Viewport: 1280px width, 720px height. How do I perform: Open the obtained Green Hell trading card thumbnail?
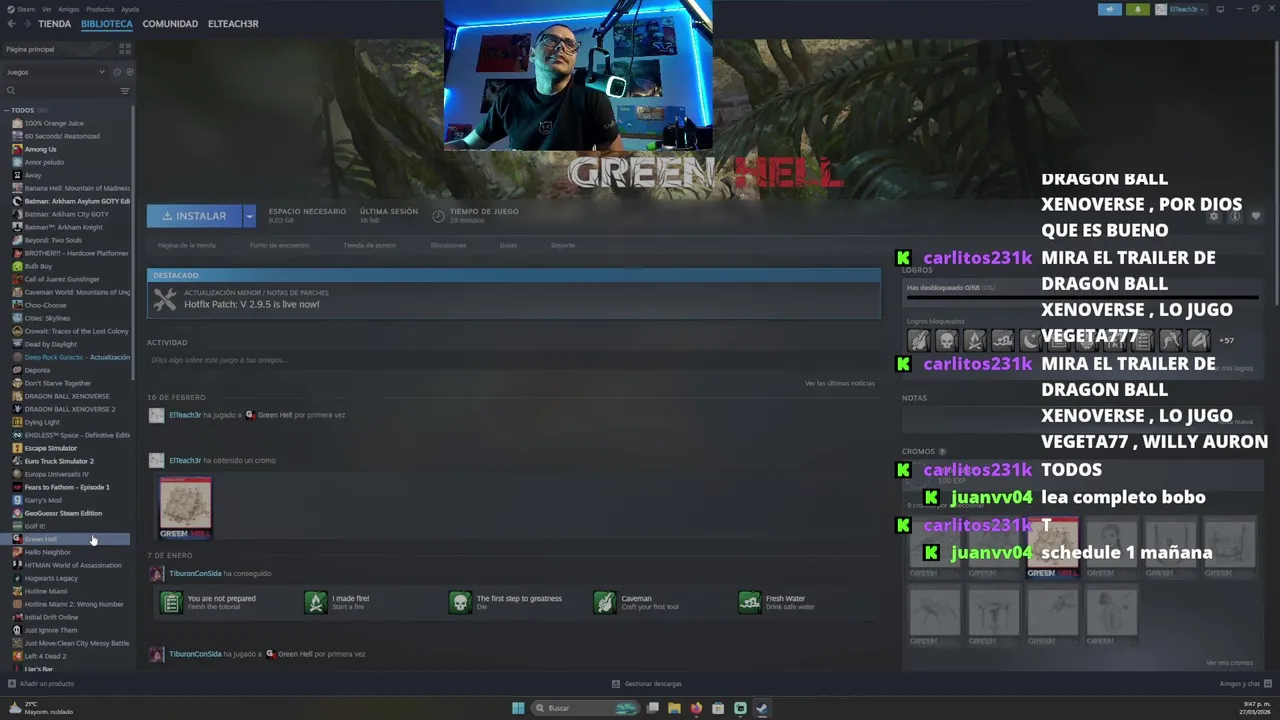(x=186, y=507)
